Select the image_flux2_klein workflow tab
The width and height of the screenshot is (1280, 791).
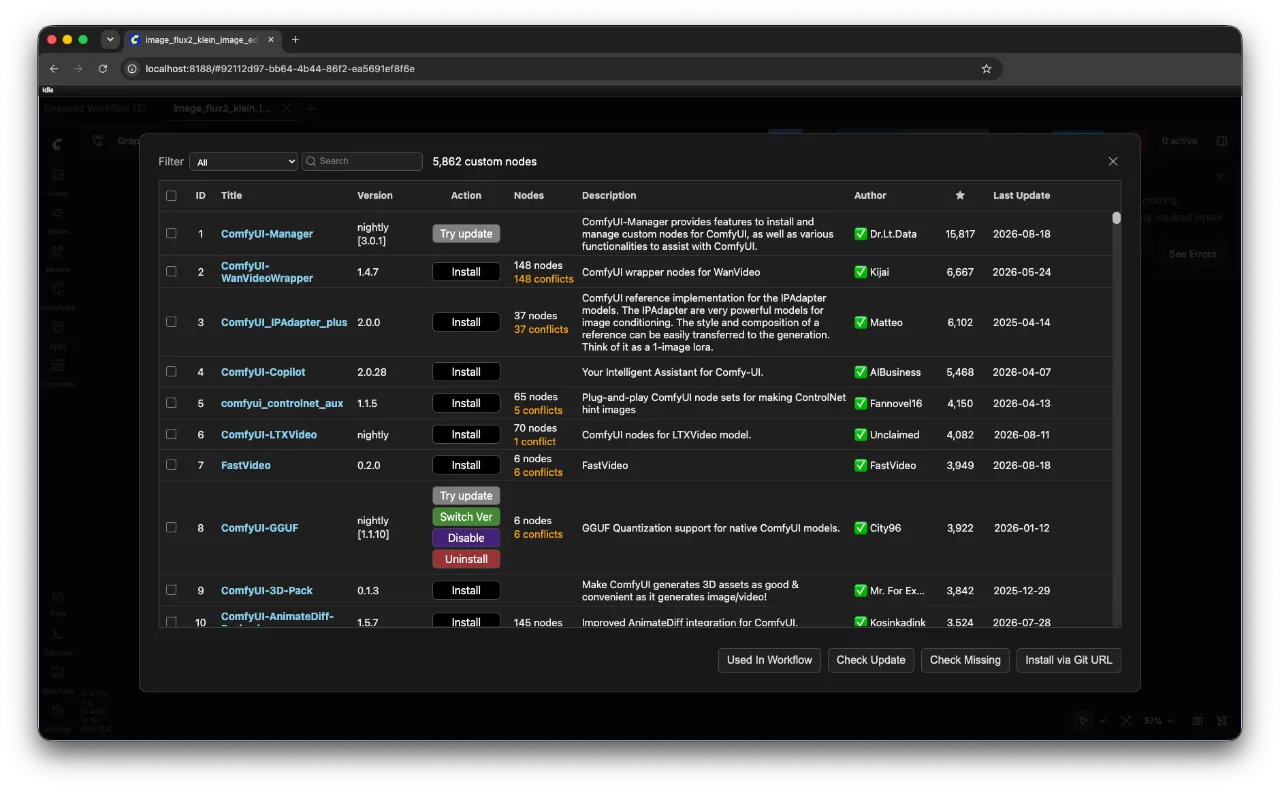point(221,108)
